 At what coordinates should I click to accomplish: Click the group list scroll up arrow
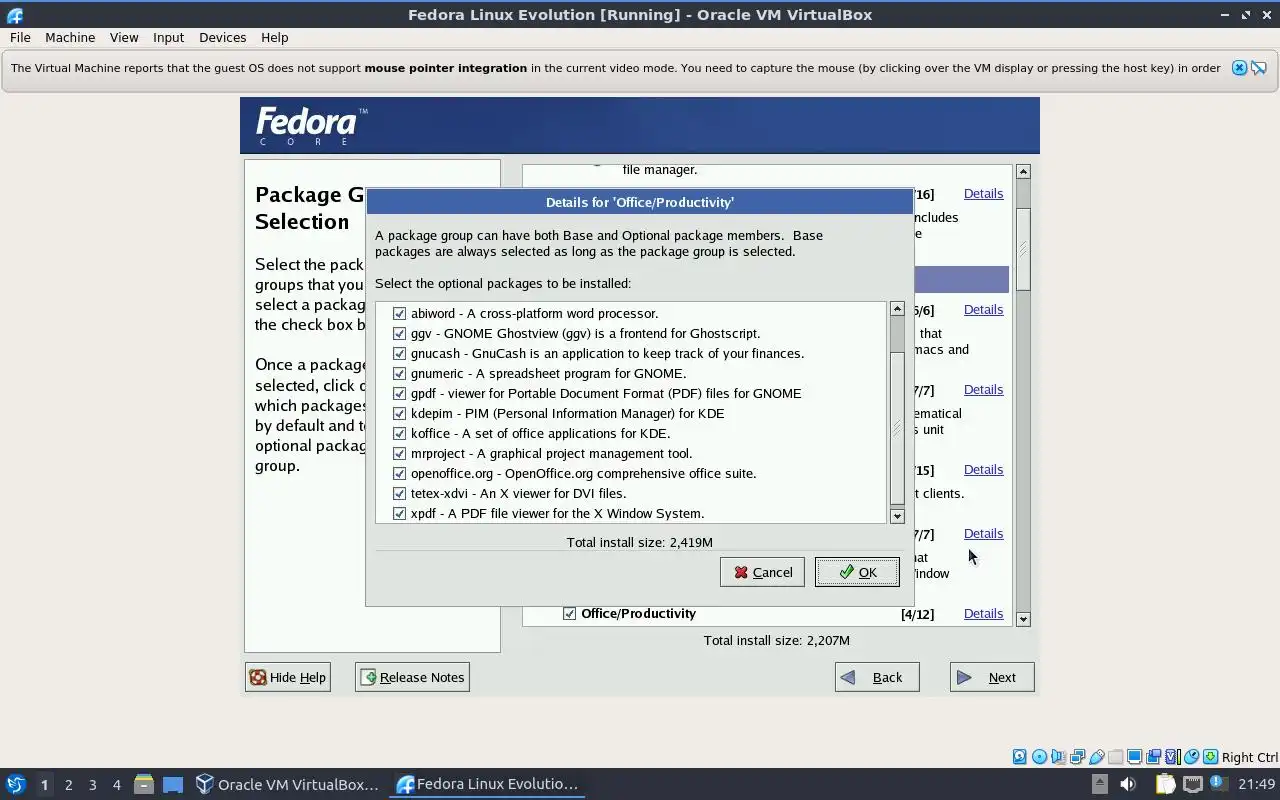pos(1023,172)
